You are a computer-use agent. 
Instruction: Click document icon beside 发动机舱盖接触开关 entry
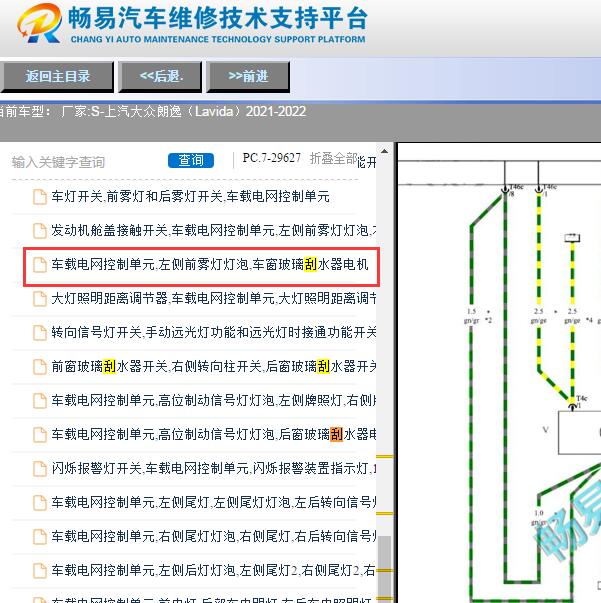(40, 231)
